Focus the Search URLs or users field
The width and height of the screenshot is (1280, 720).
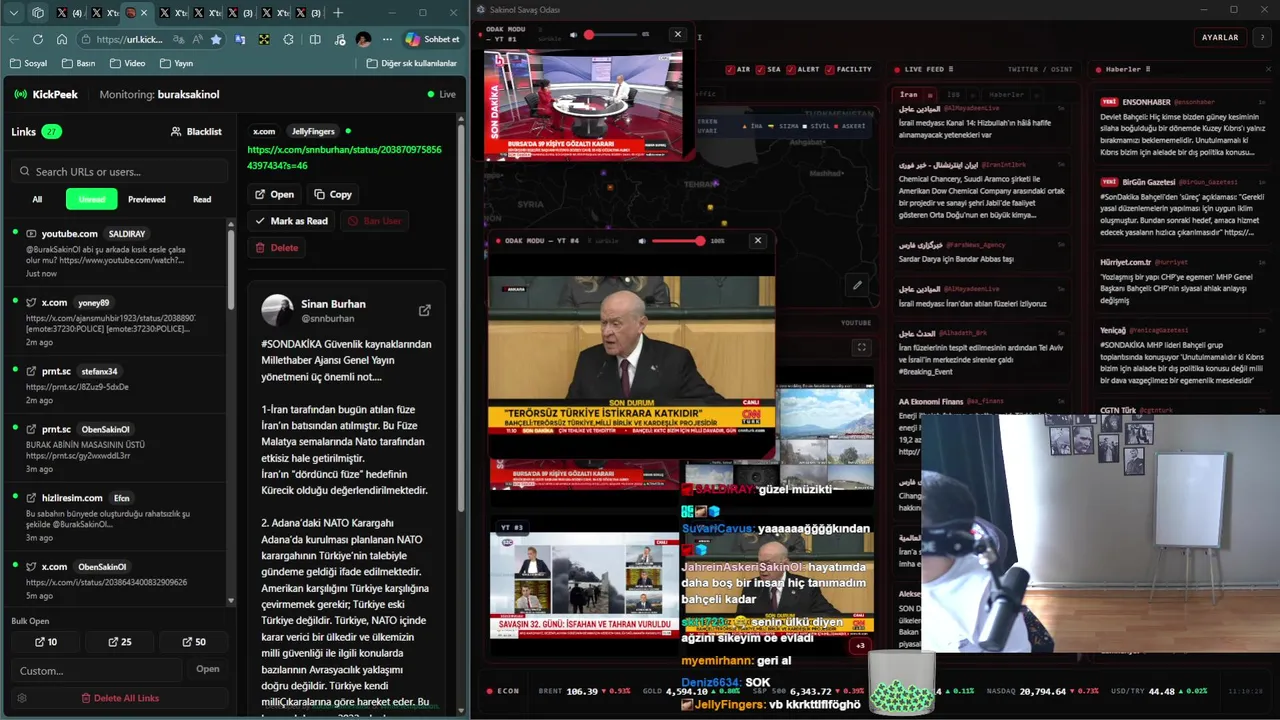(120, 171)
